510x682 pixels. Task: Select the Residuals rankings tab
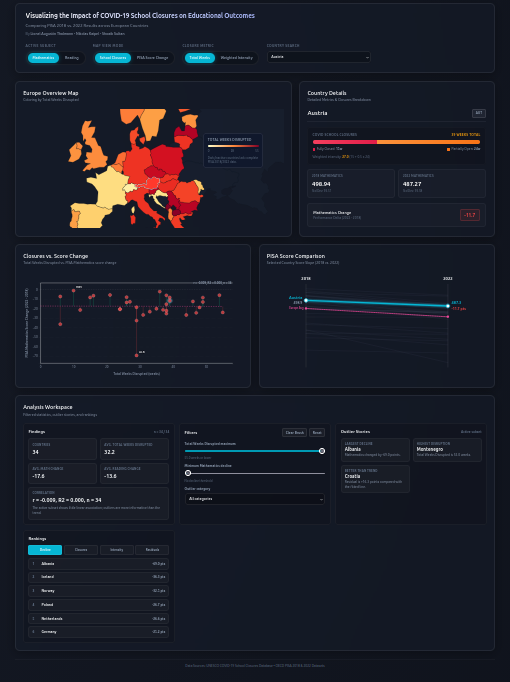pyautogui.click(x=152, y=550)
